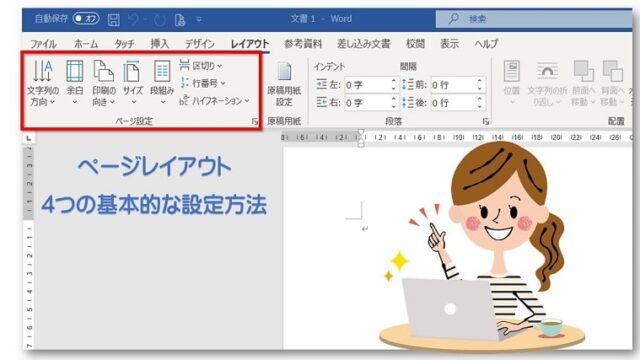Open the 参考資料 references tab

pyautogui.click(x=303, y=44)
